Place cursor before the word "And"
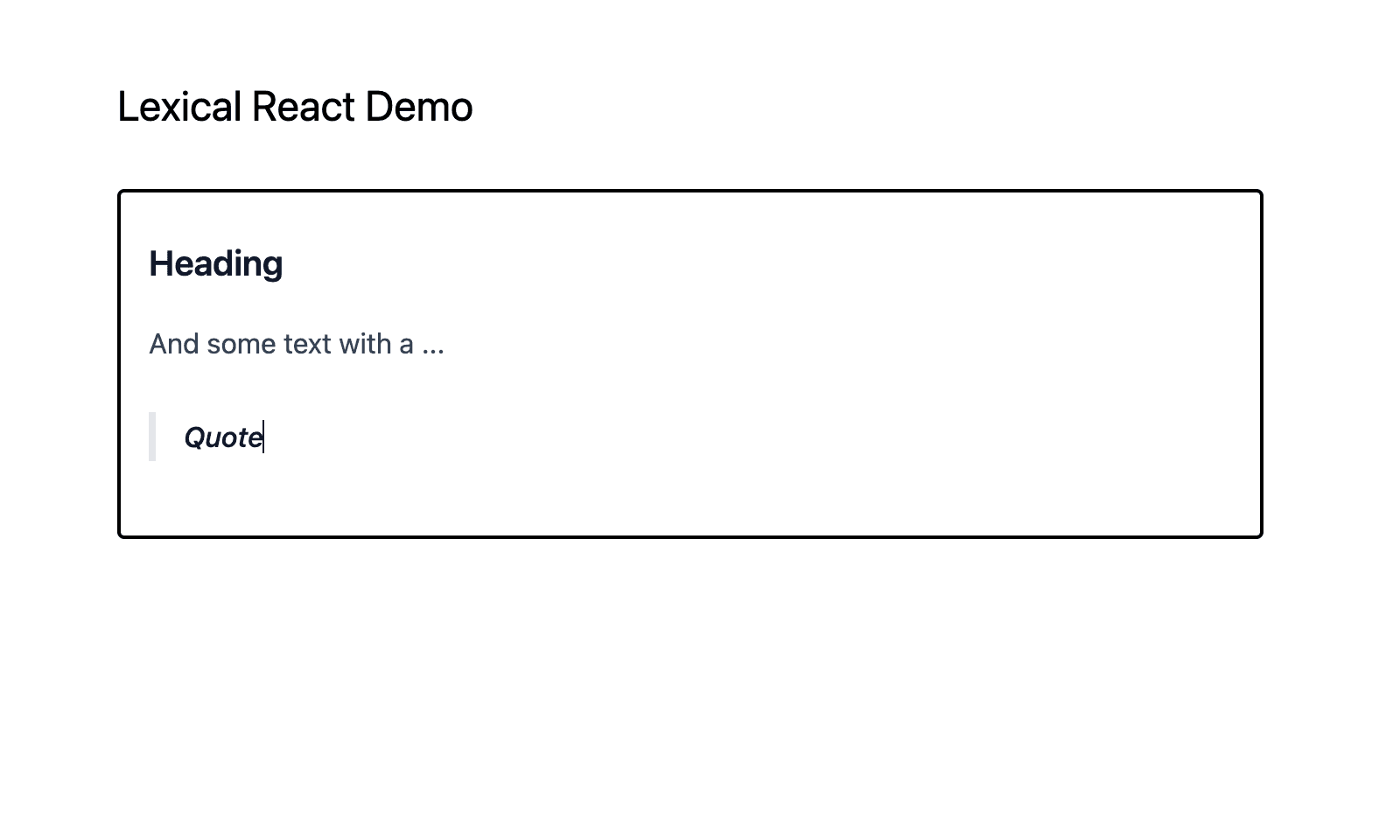This screenshot has height=840, width=1400. click(x=150, y=343)
